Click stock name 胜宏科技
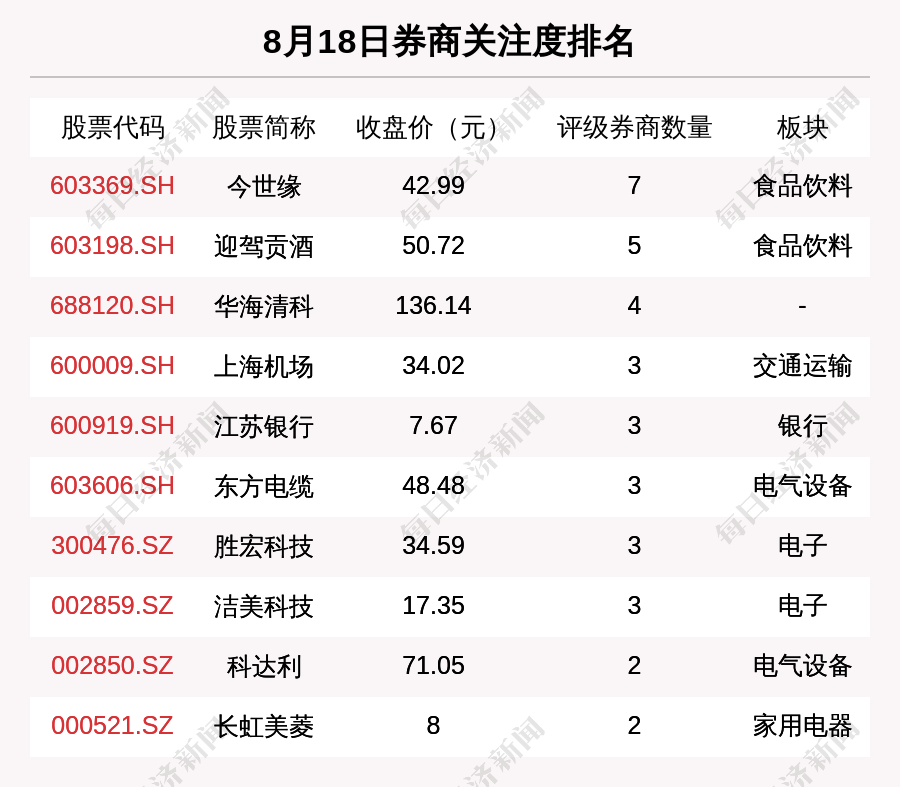 (x=263, y=546)
